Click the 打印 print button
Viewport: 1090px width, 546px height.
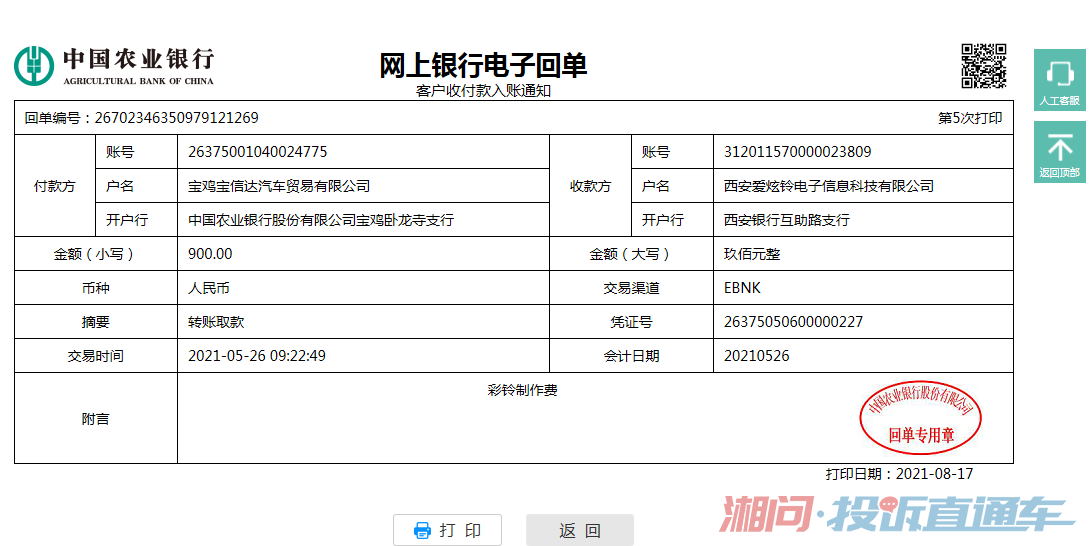(x=447, y=530)
